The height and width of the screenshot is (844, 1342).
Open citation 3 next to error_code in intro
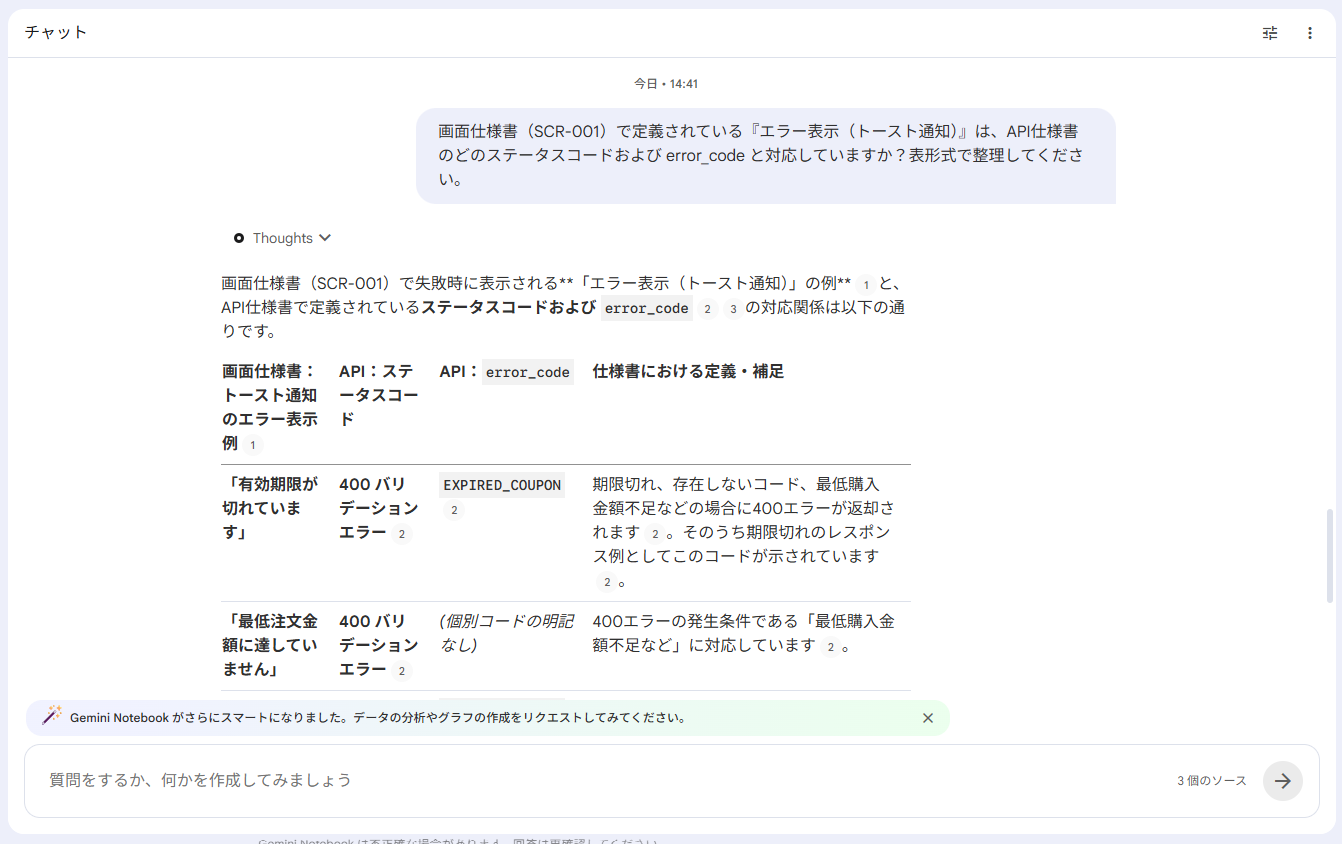coord(733,309)
